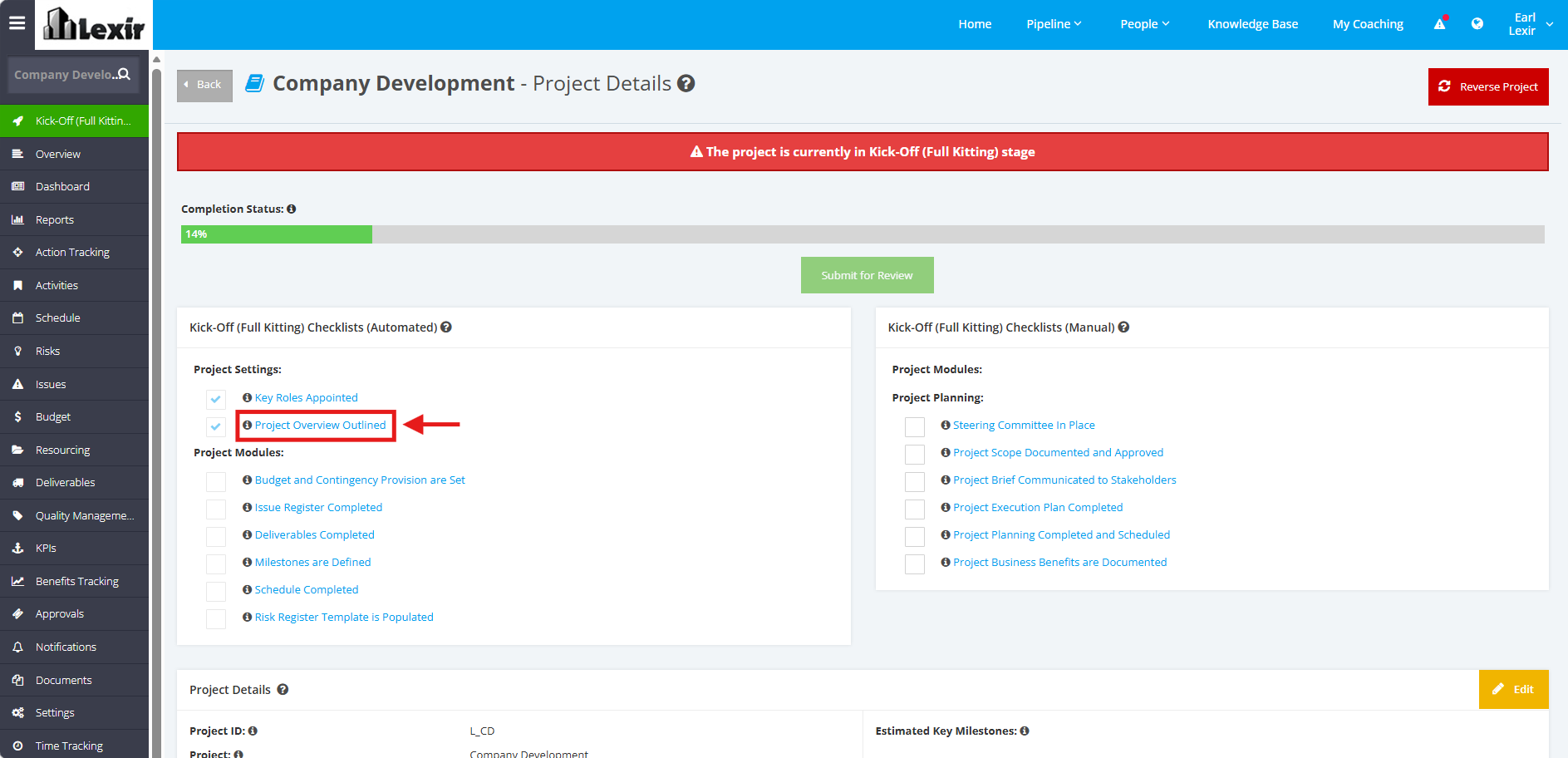This screenshot has width=1568, height=758.
Task: Open Earl Lexir user dropdown
Action: pos(1531,24)
